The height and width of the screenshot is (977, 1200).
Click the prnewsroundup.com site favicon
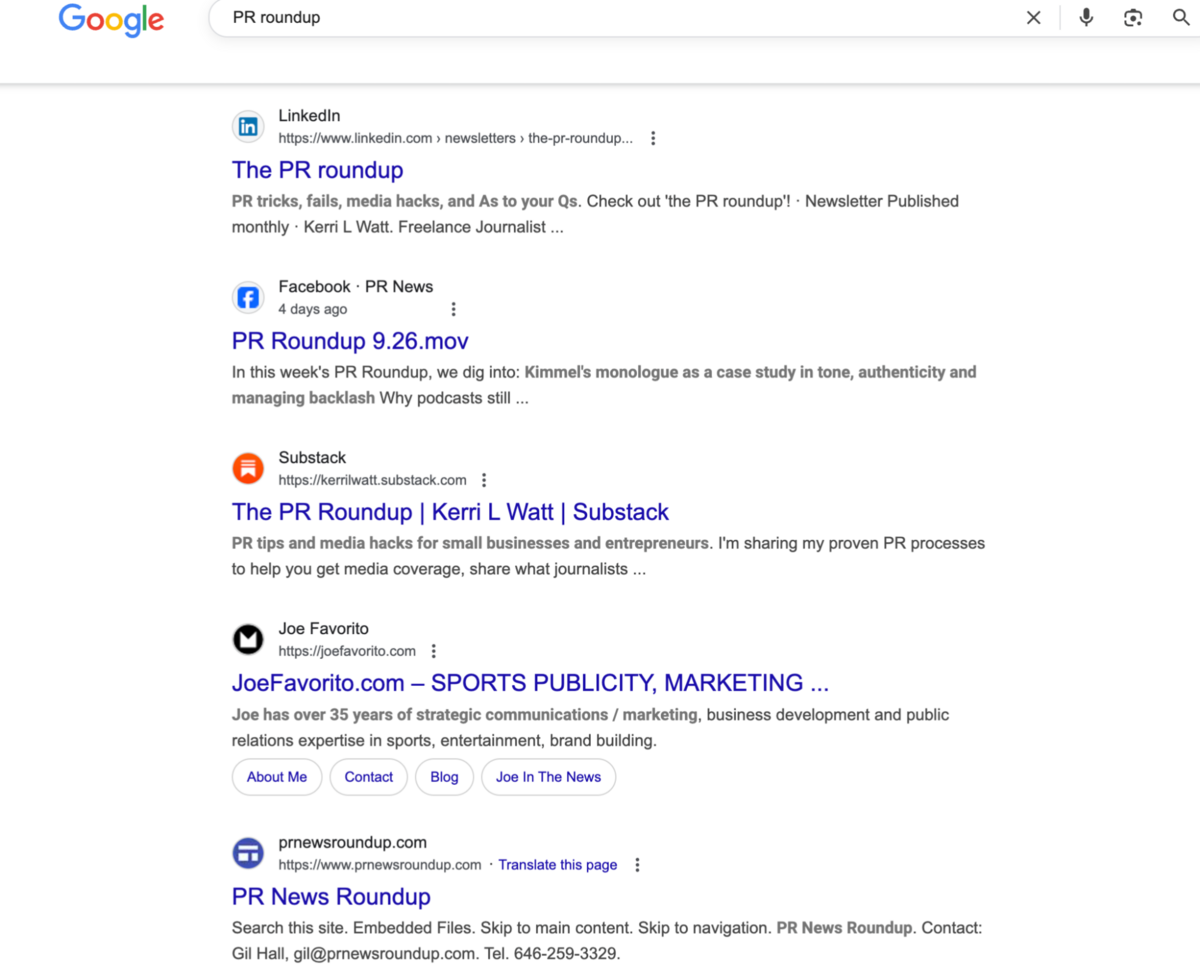(248, 853)
